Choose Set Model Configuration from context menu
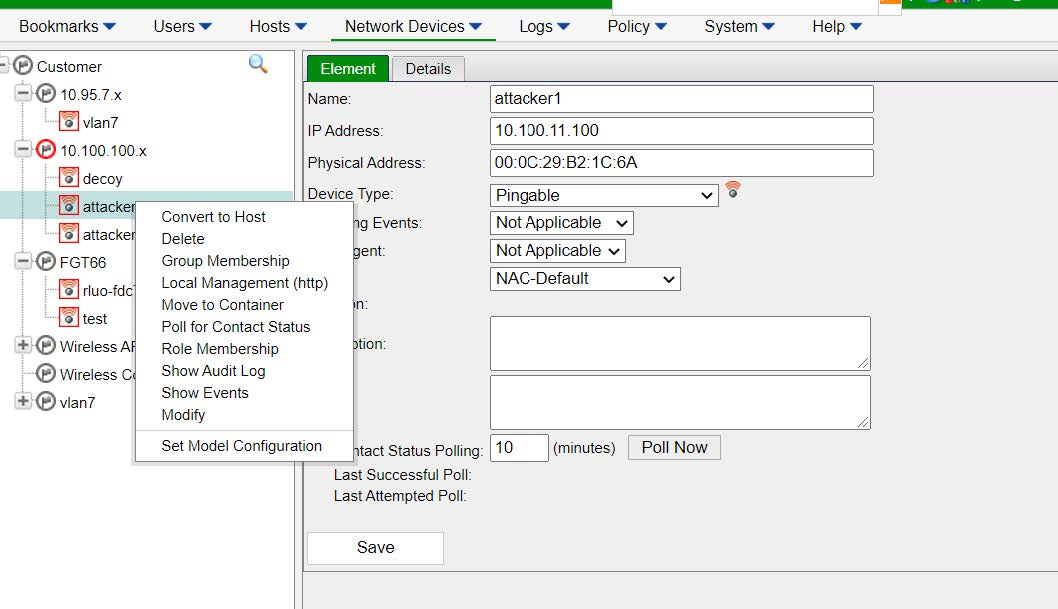The height and width of the screenshot is (609, 1058). [241, 445]
